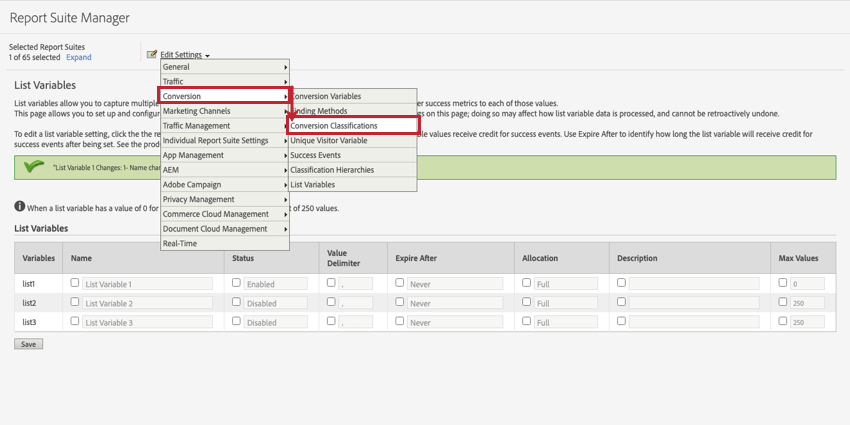Choose Classification Hierarchies in submenu
This screenshot has width=850, height=425.
352,170
